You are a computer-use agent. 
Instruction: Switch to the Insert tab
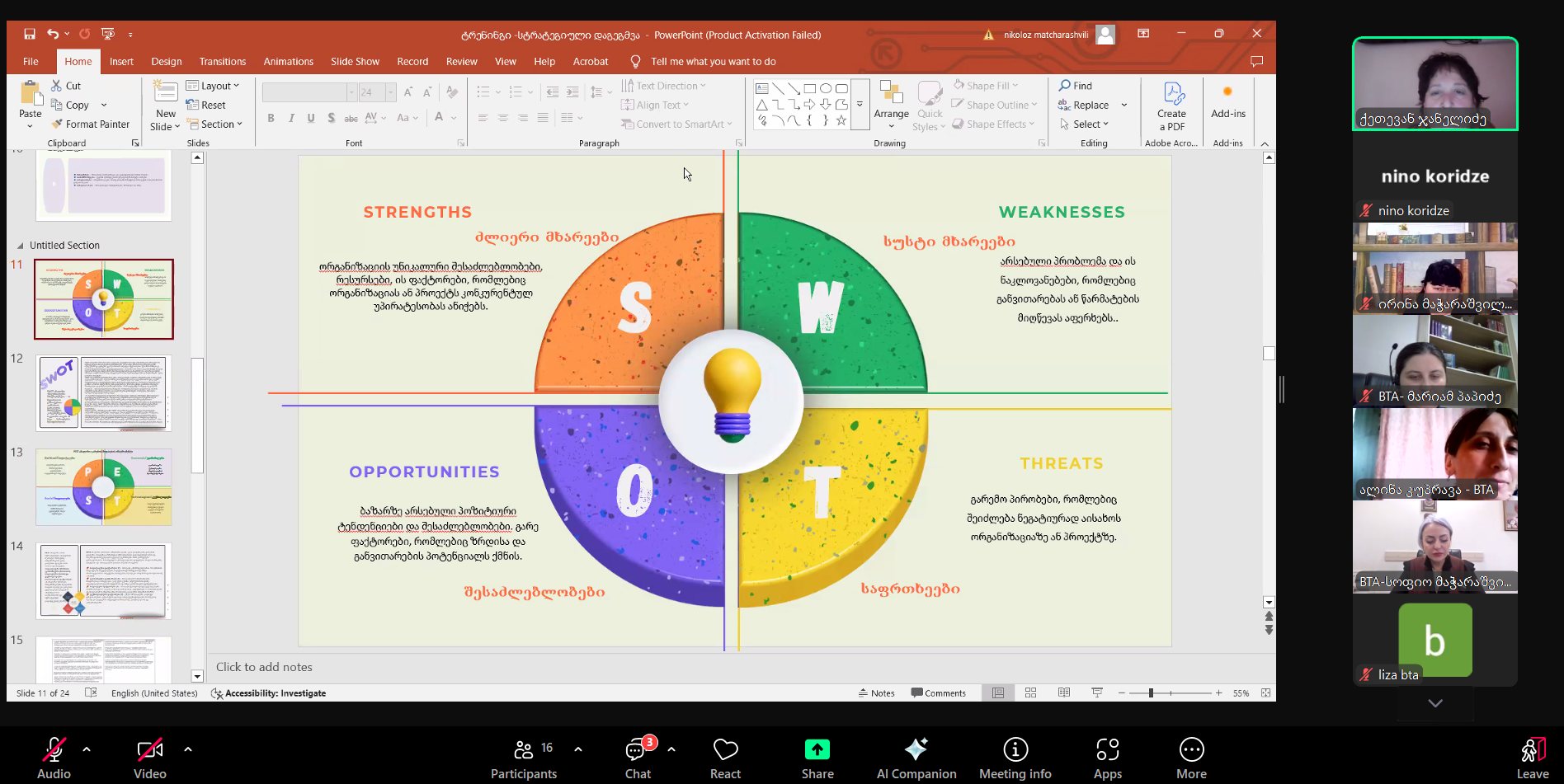coord(121,62)
